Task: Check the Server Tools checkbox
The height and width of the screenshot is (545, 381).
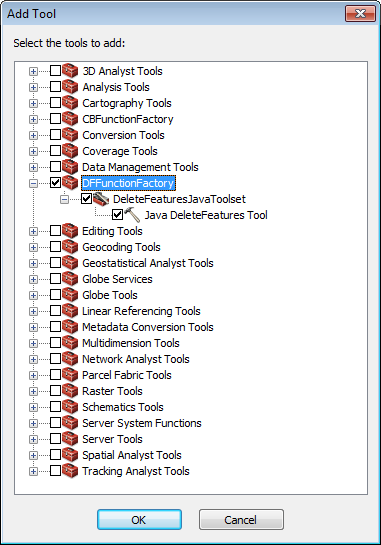Action: point(56,438)
